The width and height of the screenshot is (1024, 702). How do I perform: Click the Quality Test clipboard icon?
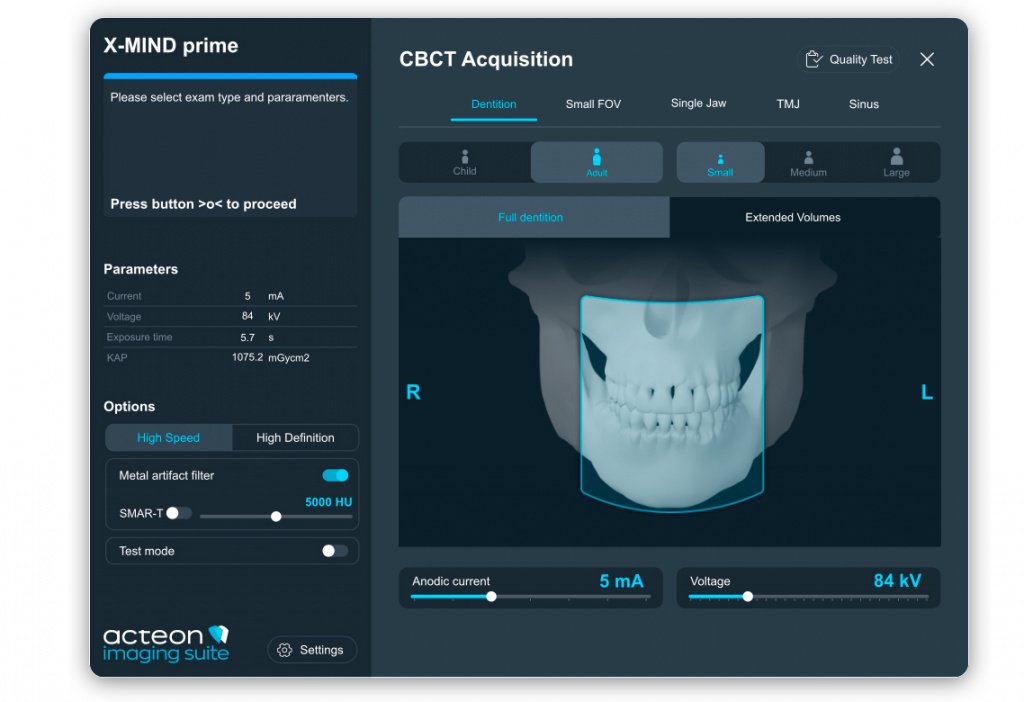coord(813,59)
